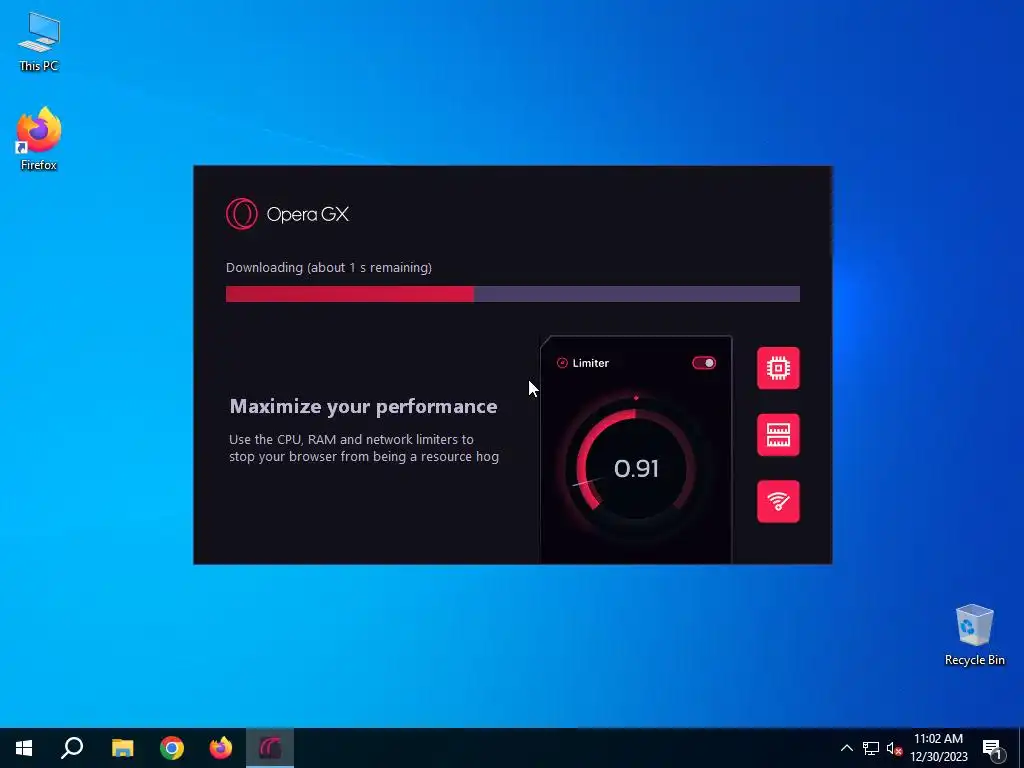The height and width of the screenshot is (768, 1024).
Task: Click the RAM limiter icon
Action: pos(778,435)
